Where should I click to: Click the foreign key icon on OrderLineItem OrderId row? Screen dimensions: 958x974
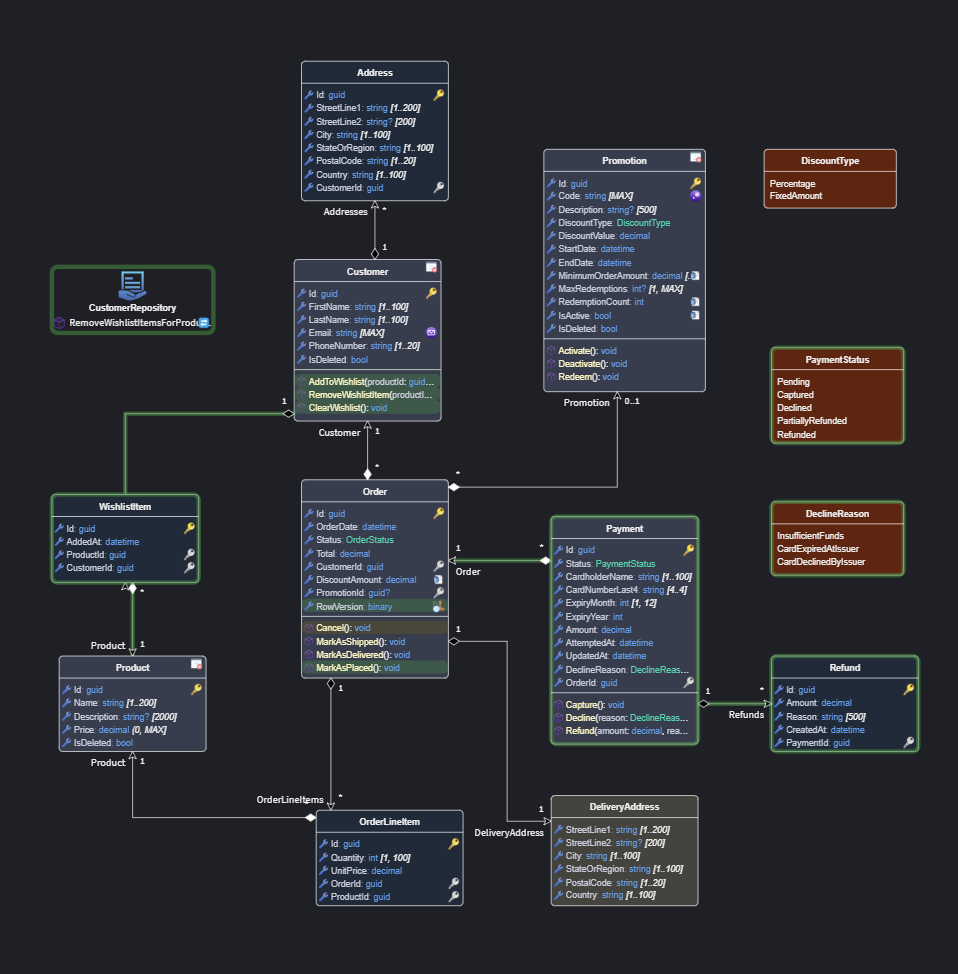454,883
